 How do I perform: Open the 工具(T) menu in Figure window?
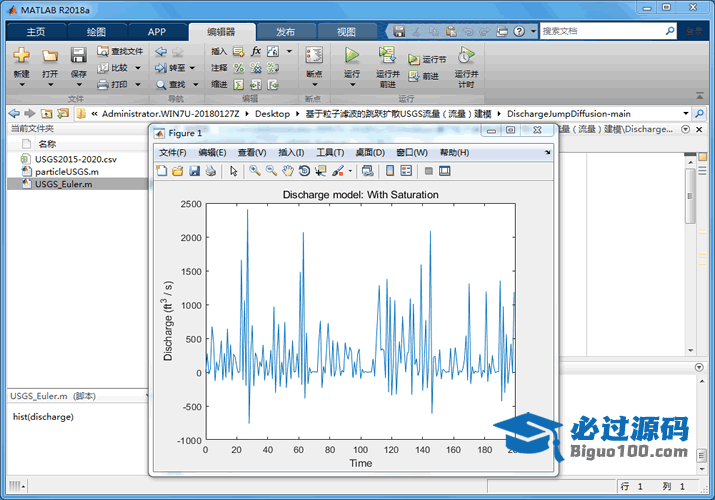point(330,152)
